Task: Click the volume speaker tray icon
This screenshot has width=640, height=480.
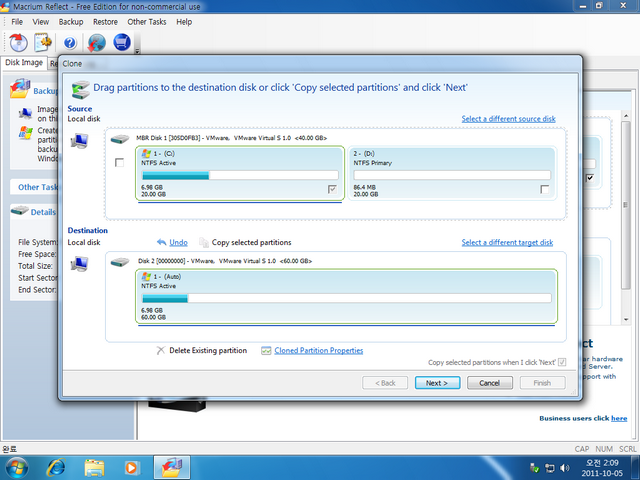Action: [x=565, y=468]
